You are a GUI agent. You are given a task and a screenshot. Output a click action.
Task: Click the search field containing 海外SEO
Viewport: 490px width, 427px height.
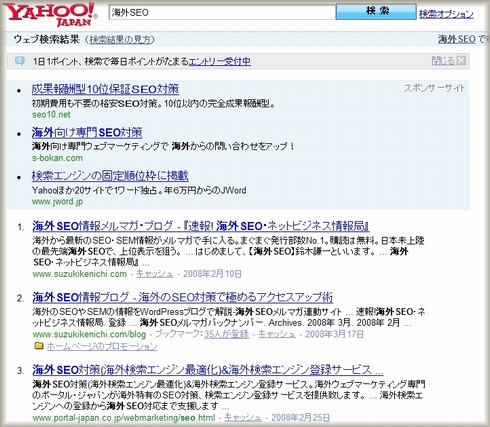tap(222, 12)
